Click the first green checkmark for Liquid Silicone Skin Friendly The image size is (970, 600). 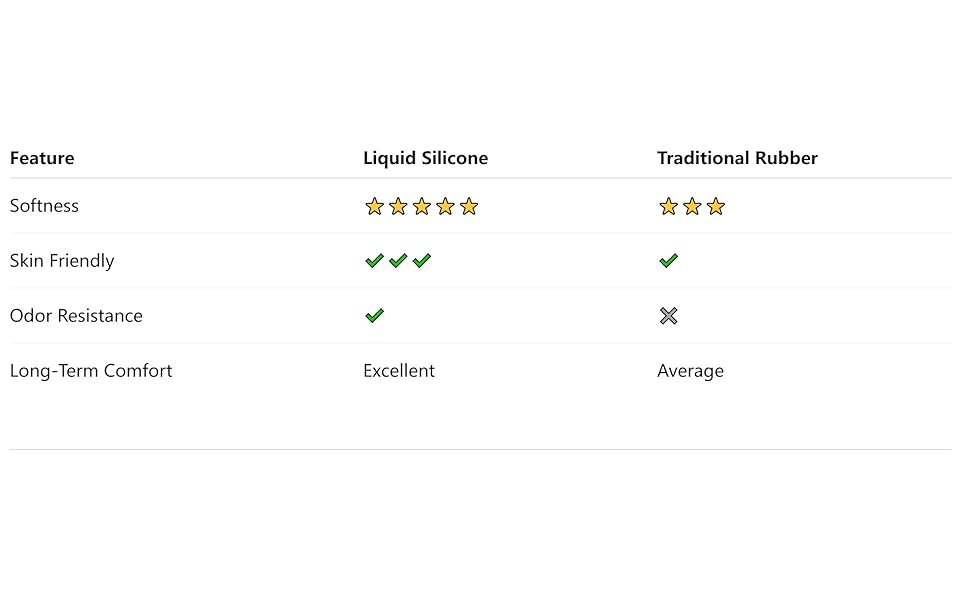pos(374,261)
